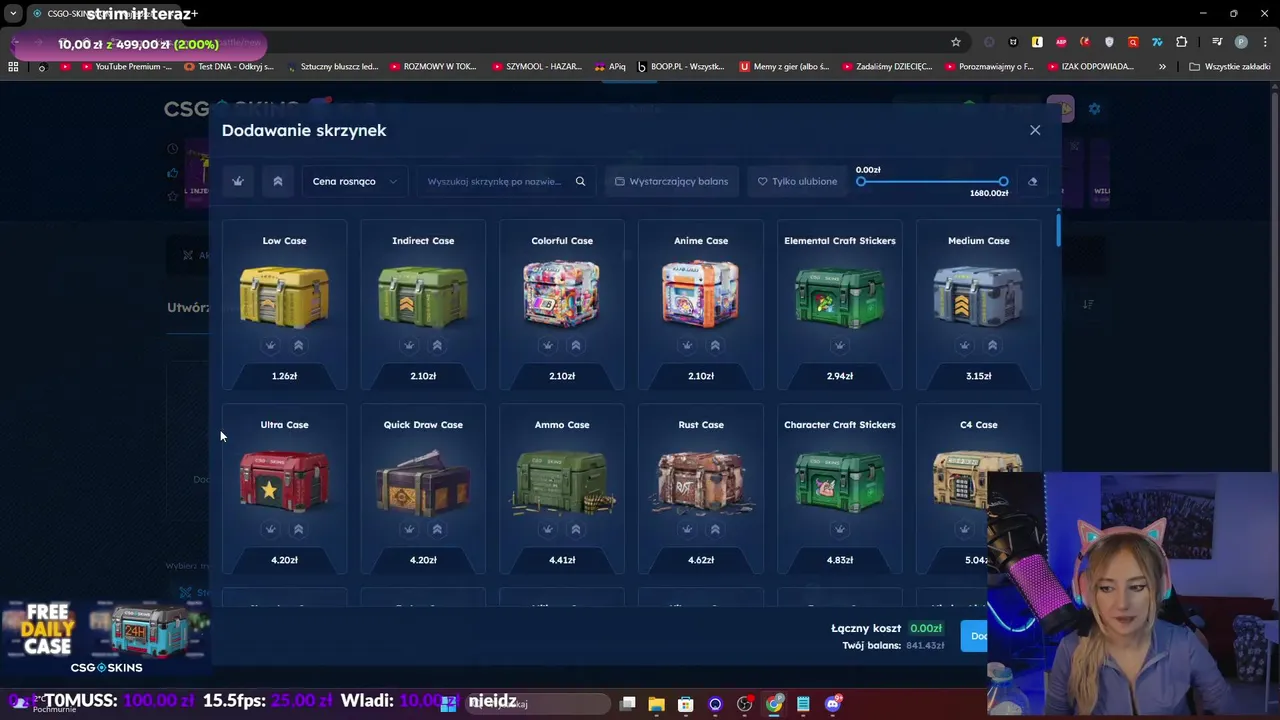Viewport: 1280px width, 720px height.
Task: Close the Dodawanie skrzynek dialog
Action: (x=1035, y=130)
